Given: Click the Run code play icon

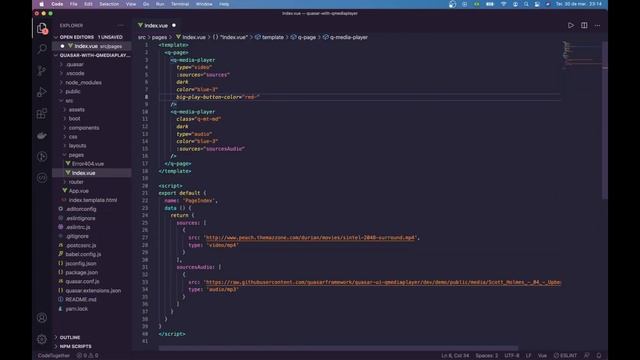Looking at the screenshot, I should 571,25.
